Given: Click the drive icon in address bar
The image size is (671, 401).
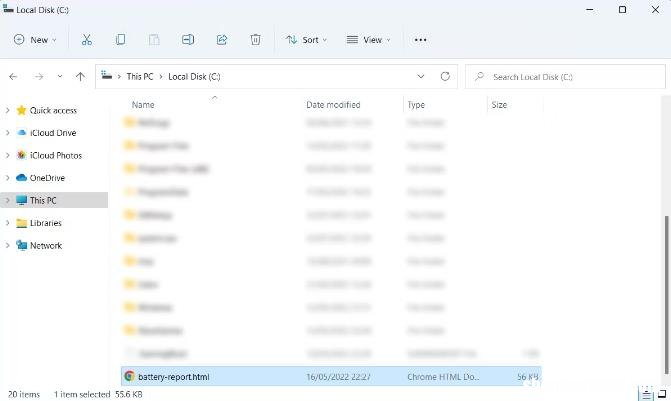Looking at the screenshot, I should (107, 76).
